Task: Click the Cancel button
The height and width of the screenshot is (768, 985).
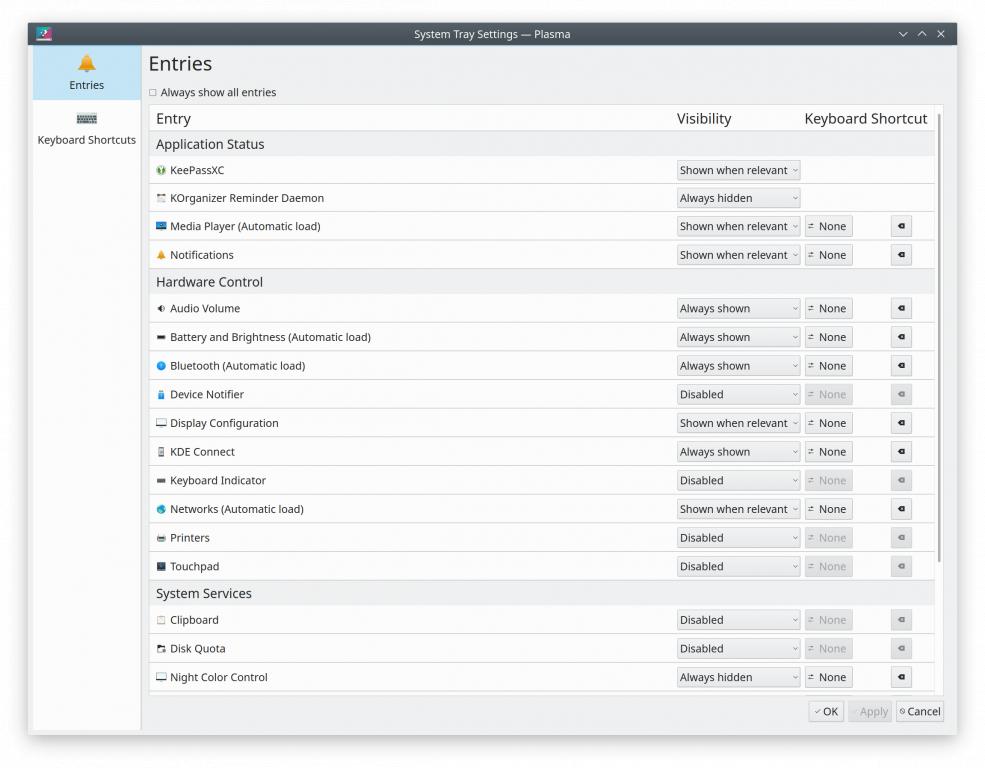Action: point(919,712)
